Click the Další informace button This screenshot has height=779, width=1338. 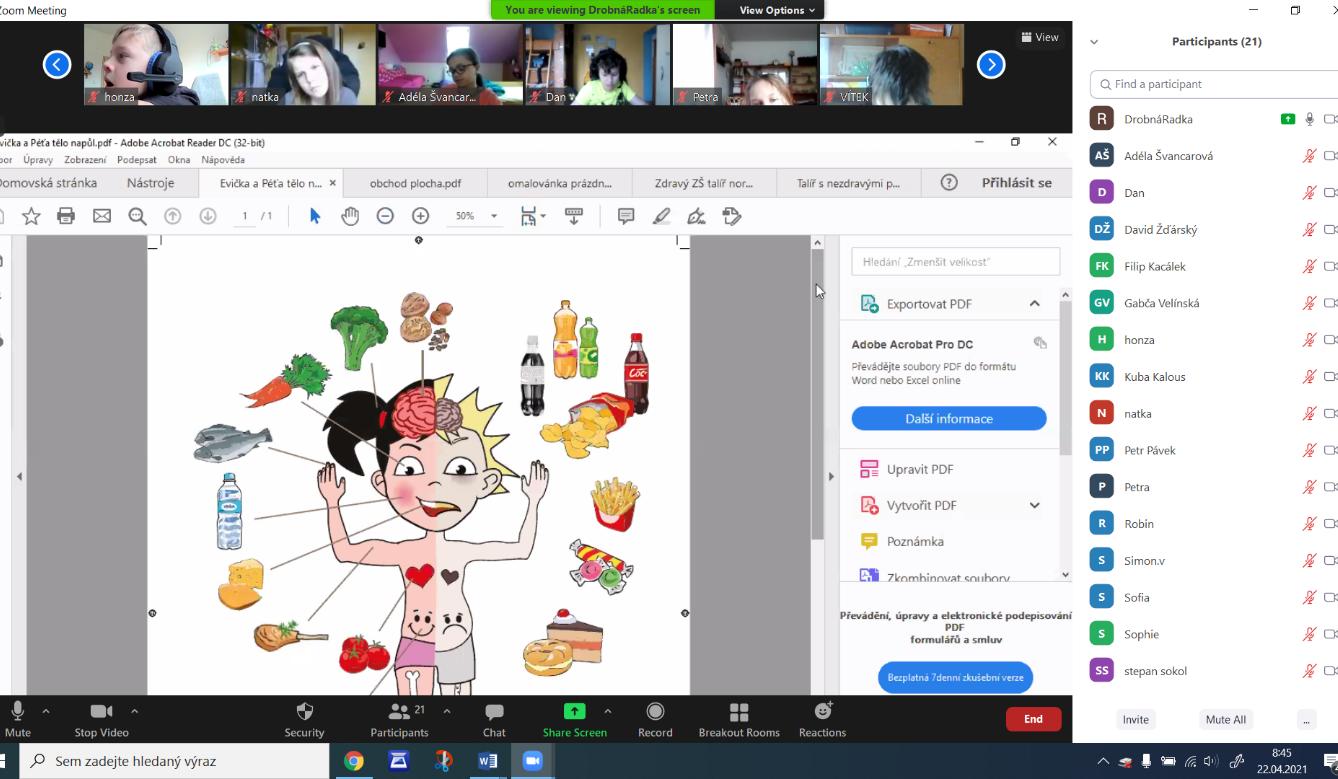click(948, 419)
